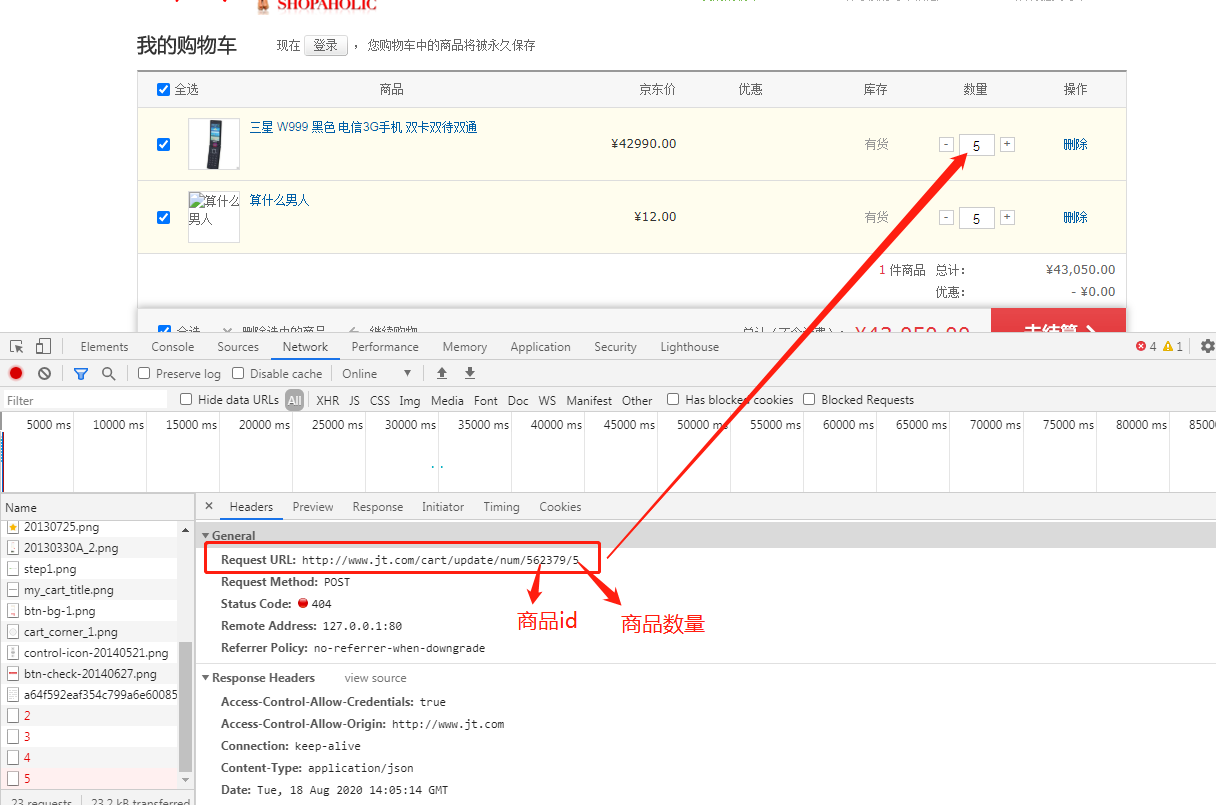Filter requests by Img type
Screen dimensions: 1216x805
410,400
